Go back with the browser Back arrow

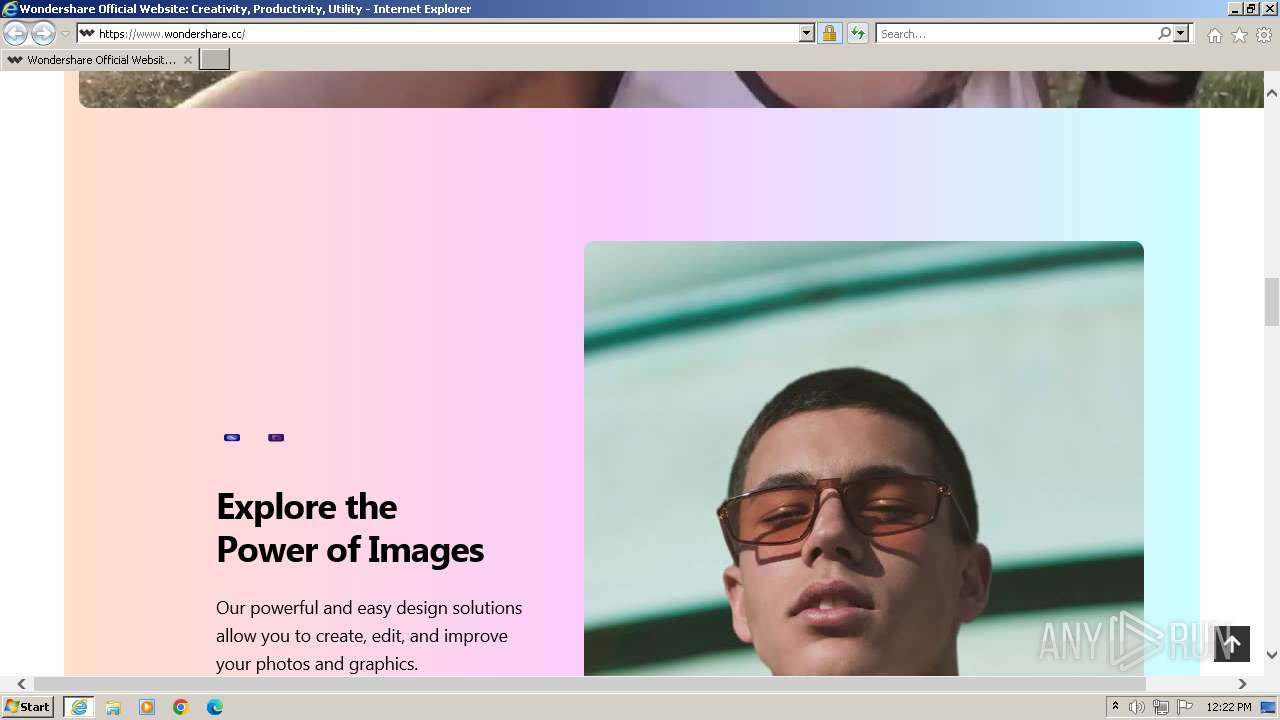click(x=15, y=34)
